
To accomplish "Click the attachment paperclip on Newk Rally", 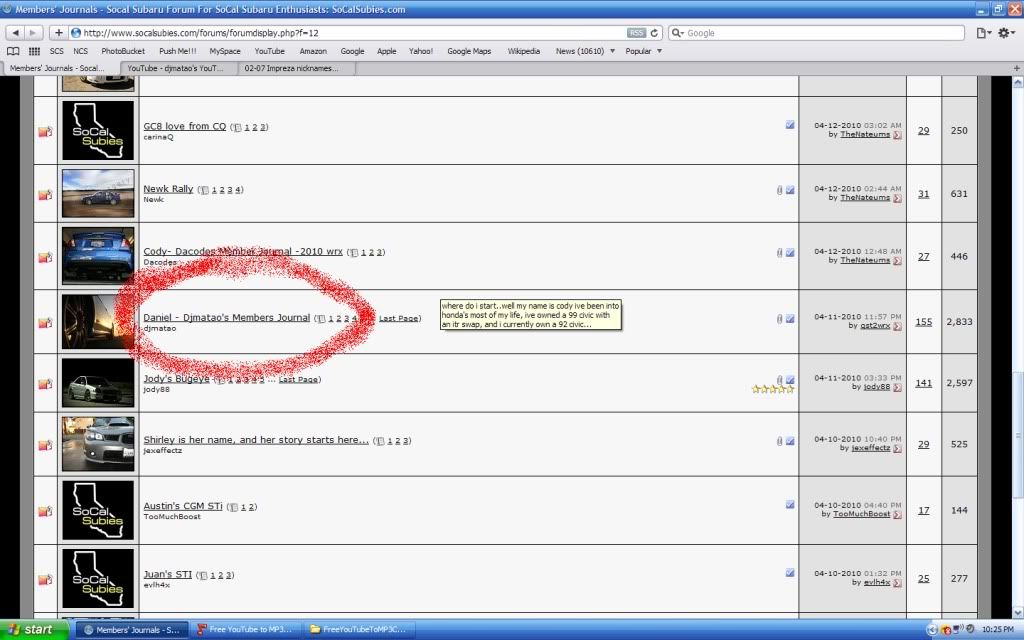I will coord(779,189).
